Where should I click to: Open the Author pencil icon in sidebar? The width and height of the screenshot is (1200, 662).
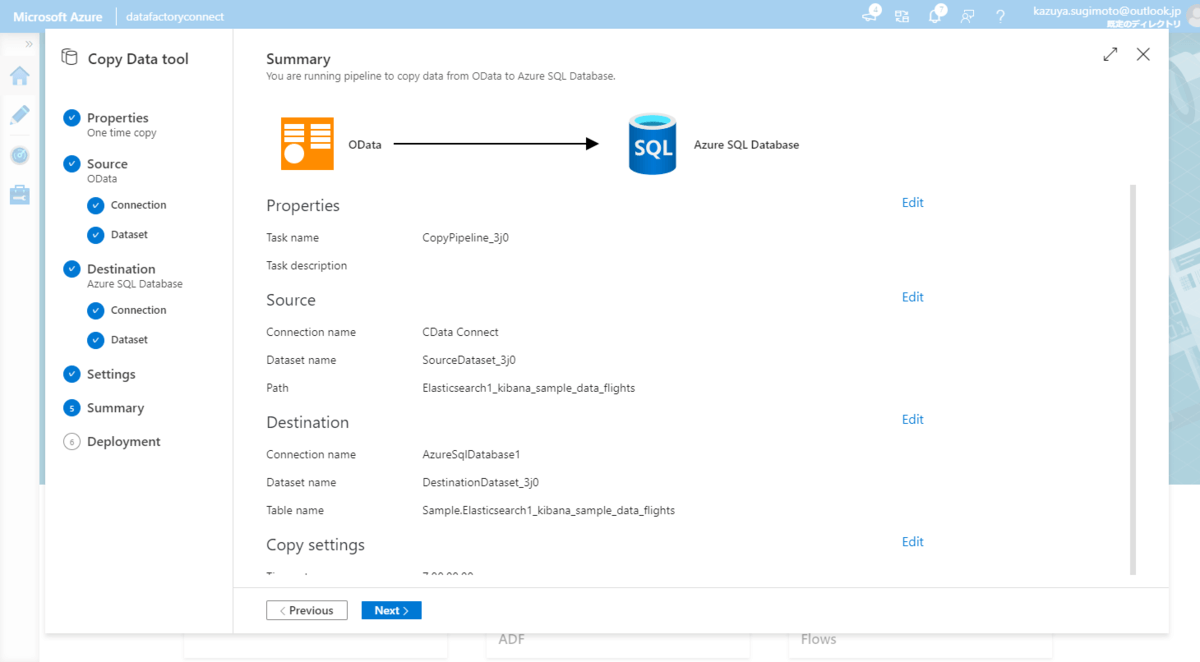coord(20,115)
